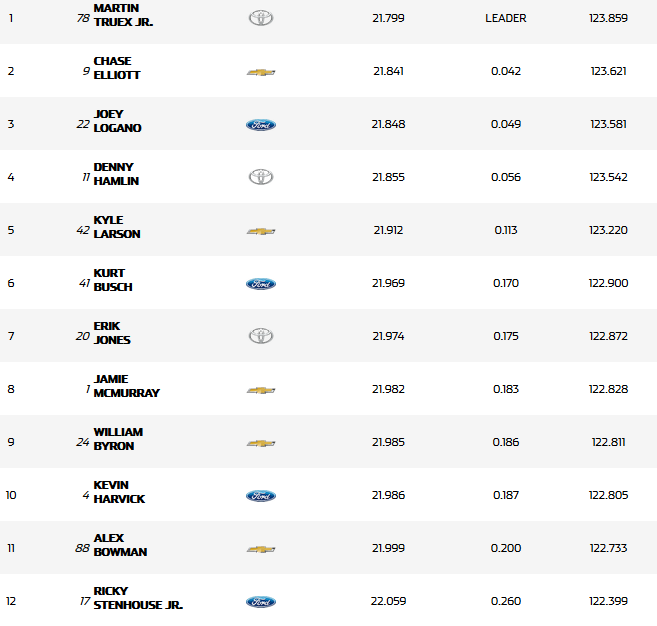Click the Ford logo next to Kurt Busch
Screen dimensions: 657x626
(260, 284)
